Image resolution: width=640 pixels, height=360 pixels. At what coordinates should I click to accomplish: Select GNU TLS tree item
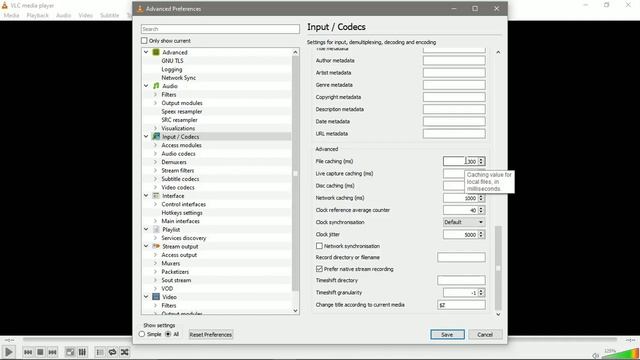[x=172, y=60]
